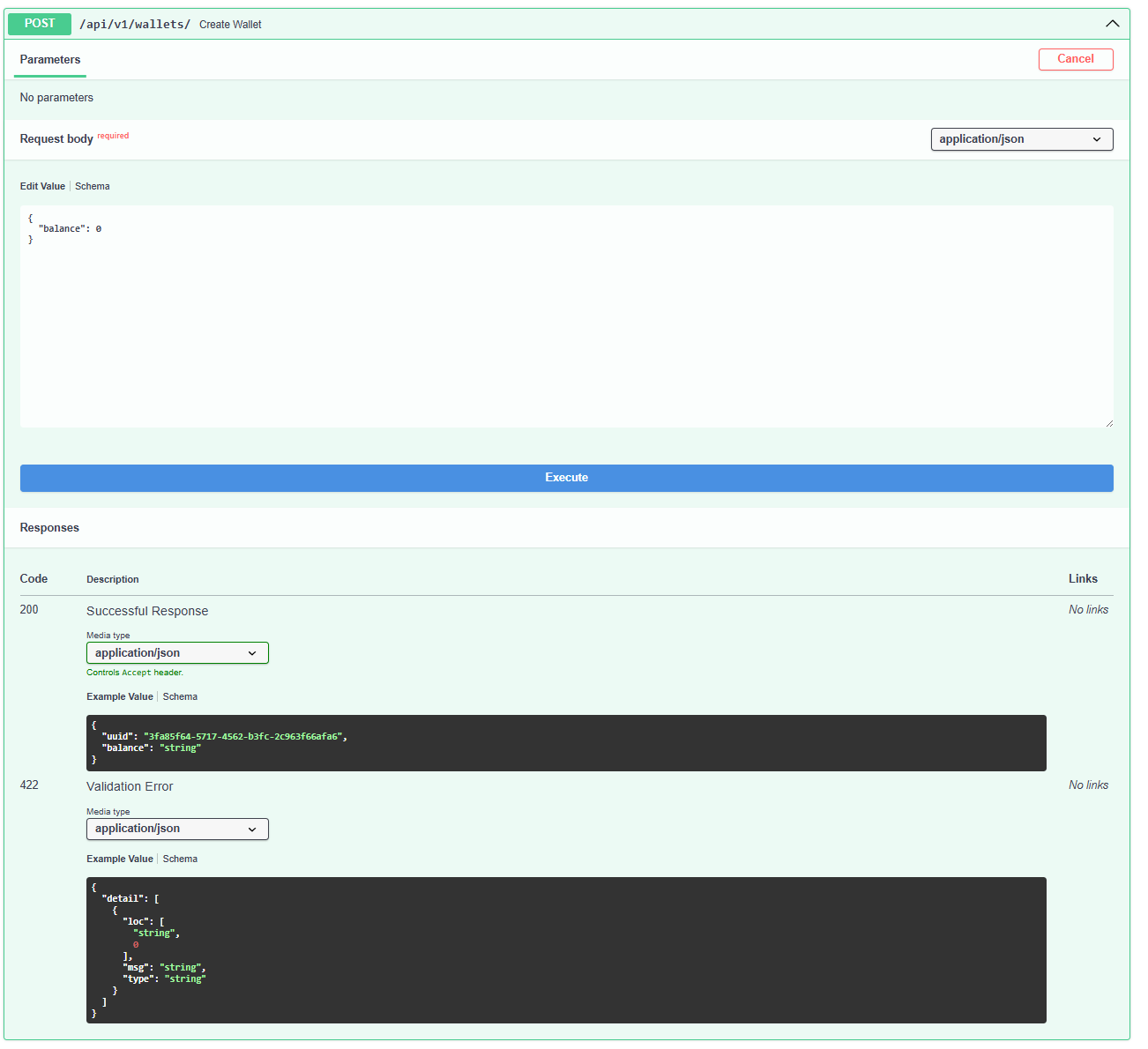Open the request body content type dropdown
This screenshot has width=1148, height=1049.
1022,139
